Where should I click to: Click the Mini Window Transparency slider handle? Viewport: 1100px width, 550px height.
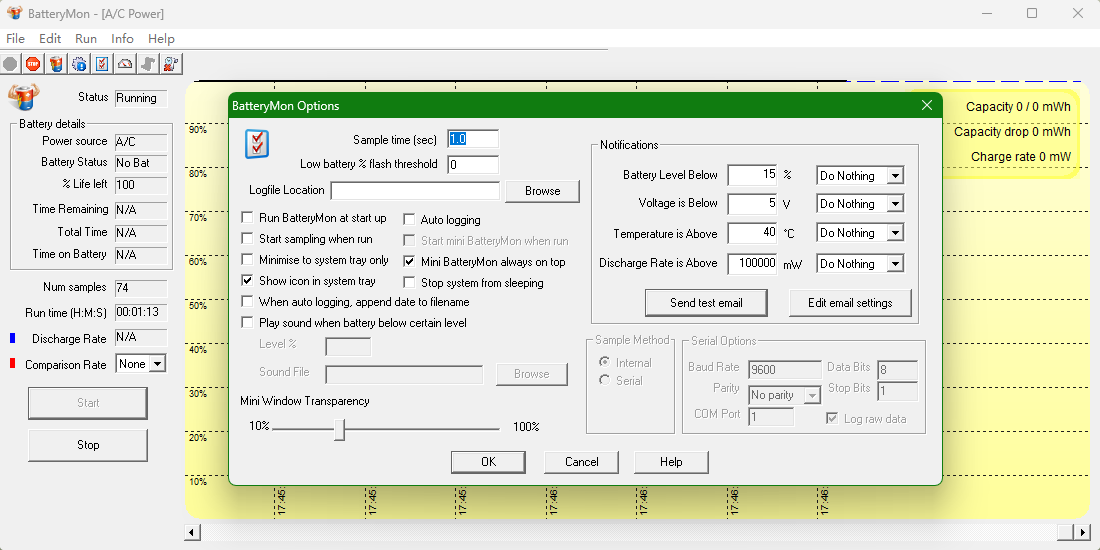340,428
